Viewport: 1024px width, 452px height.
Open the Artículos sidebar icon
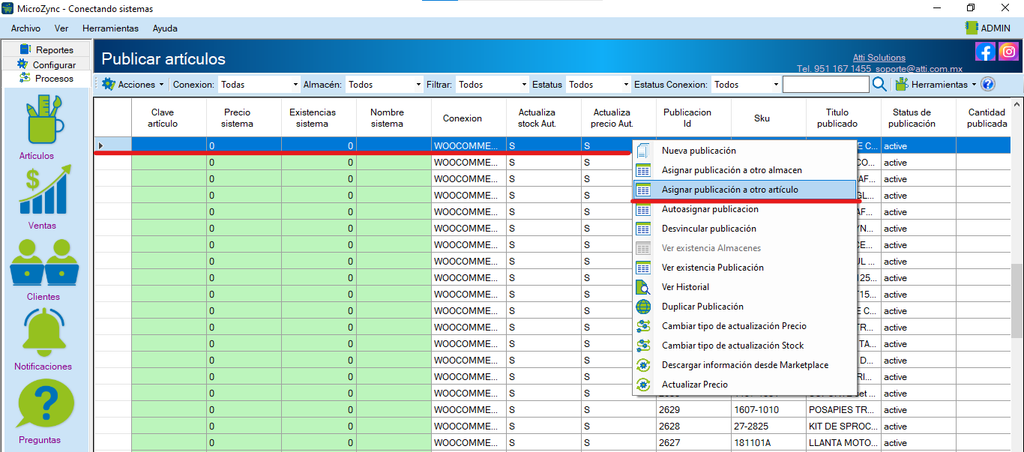(x=45, y=120)
